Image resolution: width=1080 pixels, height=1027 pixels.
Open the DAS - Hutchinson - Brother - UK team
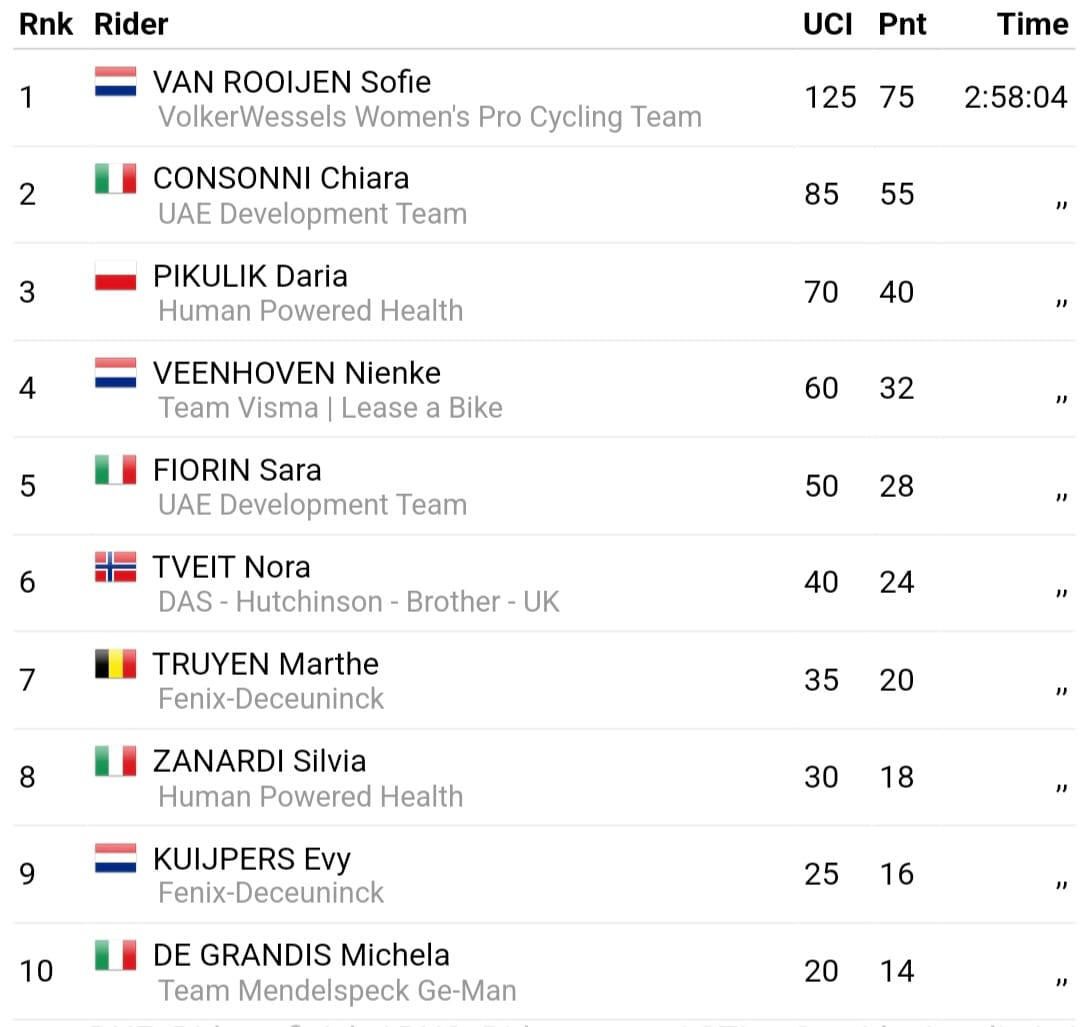pyautogui.click(x=358, y=602)
